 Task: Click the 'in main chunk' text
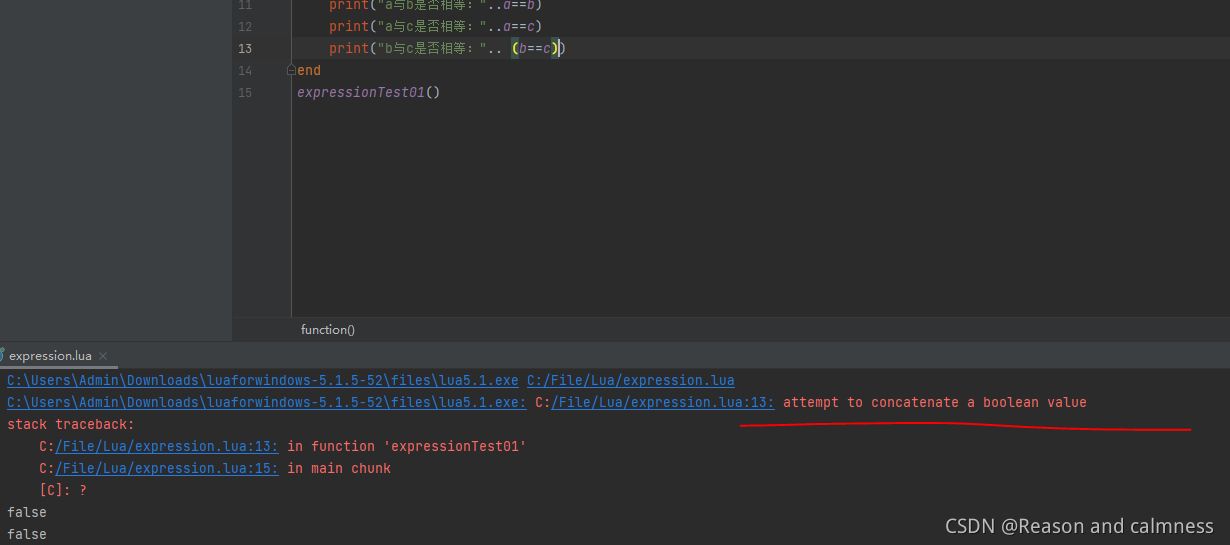point(339,468)
